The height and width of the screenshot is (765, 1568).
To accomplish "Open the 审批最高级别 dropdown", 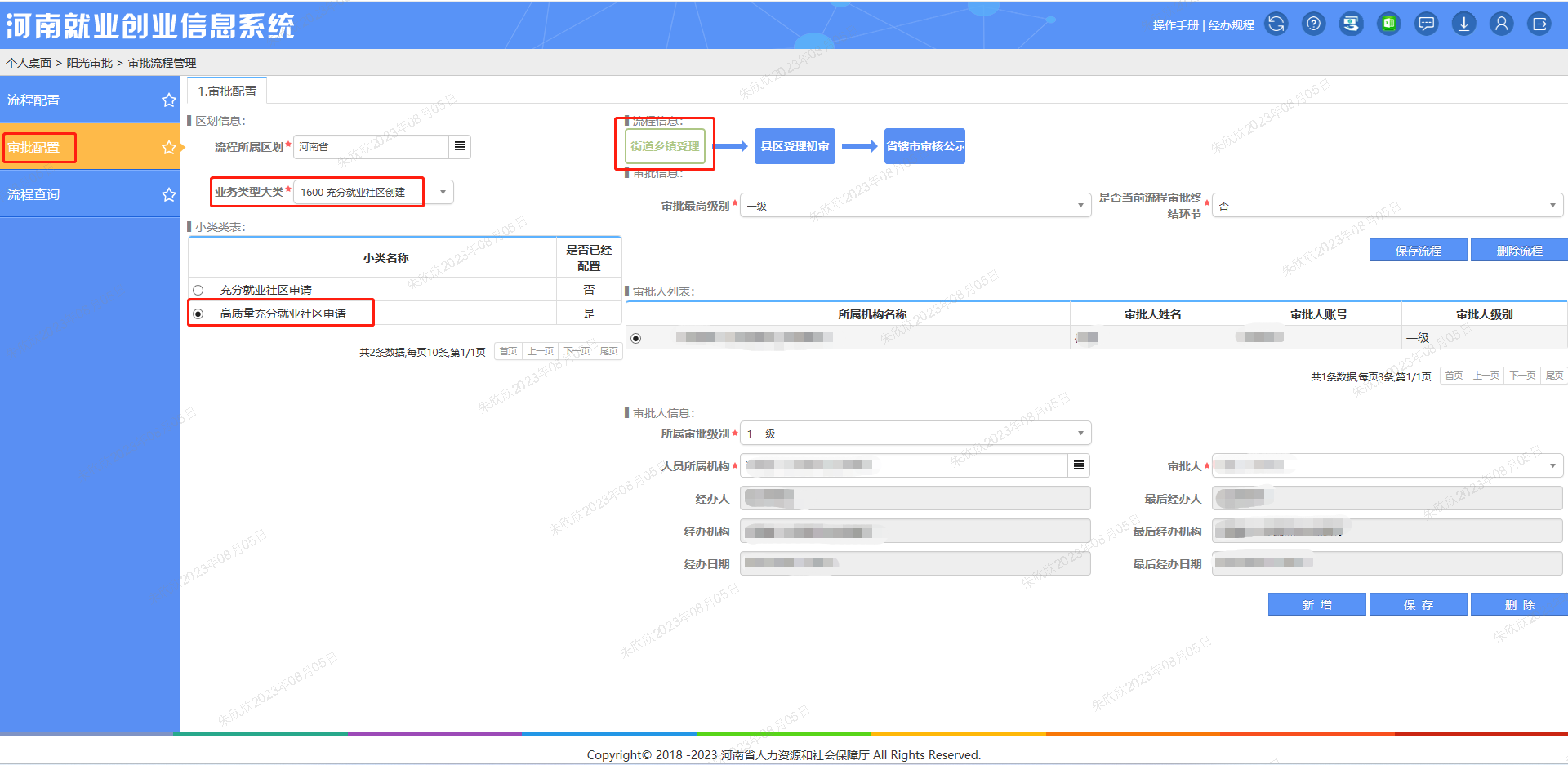I will (x=915, y=206).
